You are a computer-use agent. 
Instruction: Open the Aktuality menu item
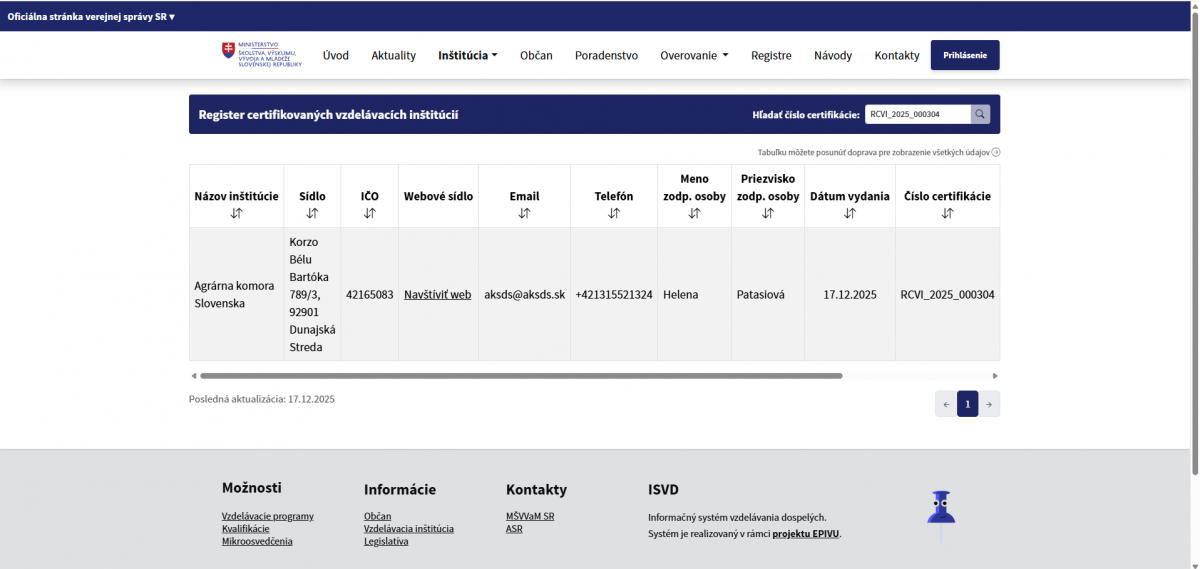(393, 56)
